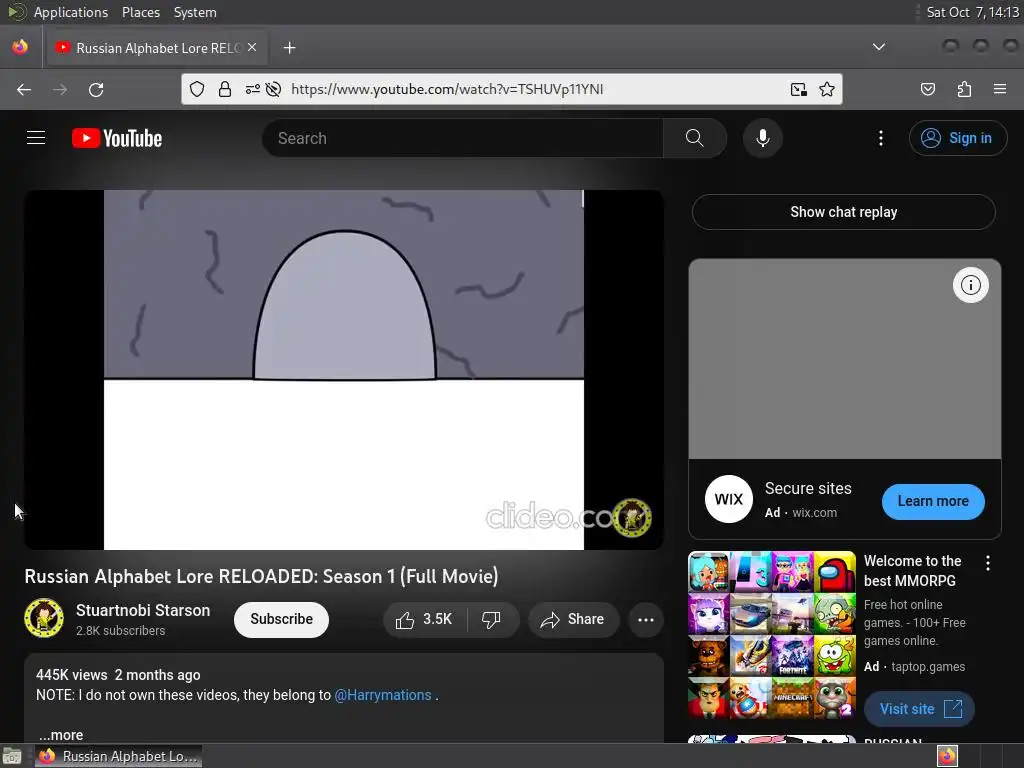Screen dimensions: 1024x768
Task: Open YouTube settings three-dot menu
Action: pos(880,138)
